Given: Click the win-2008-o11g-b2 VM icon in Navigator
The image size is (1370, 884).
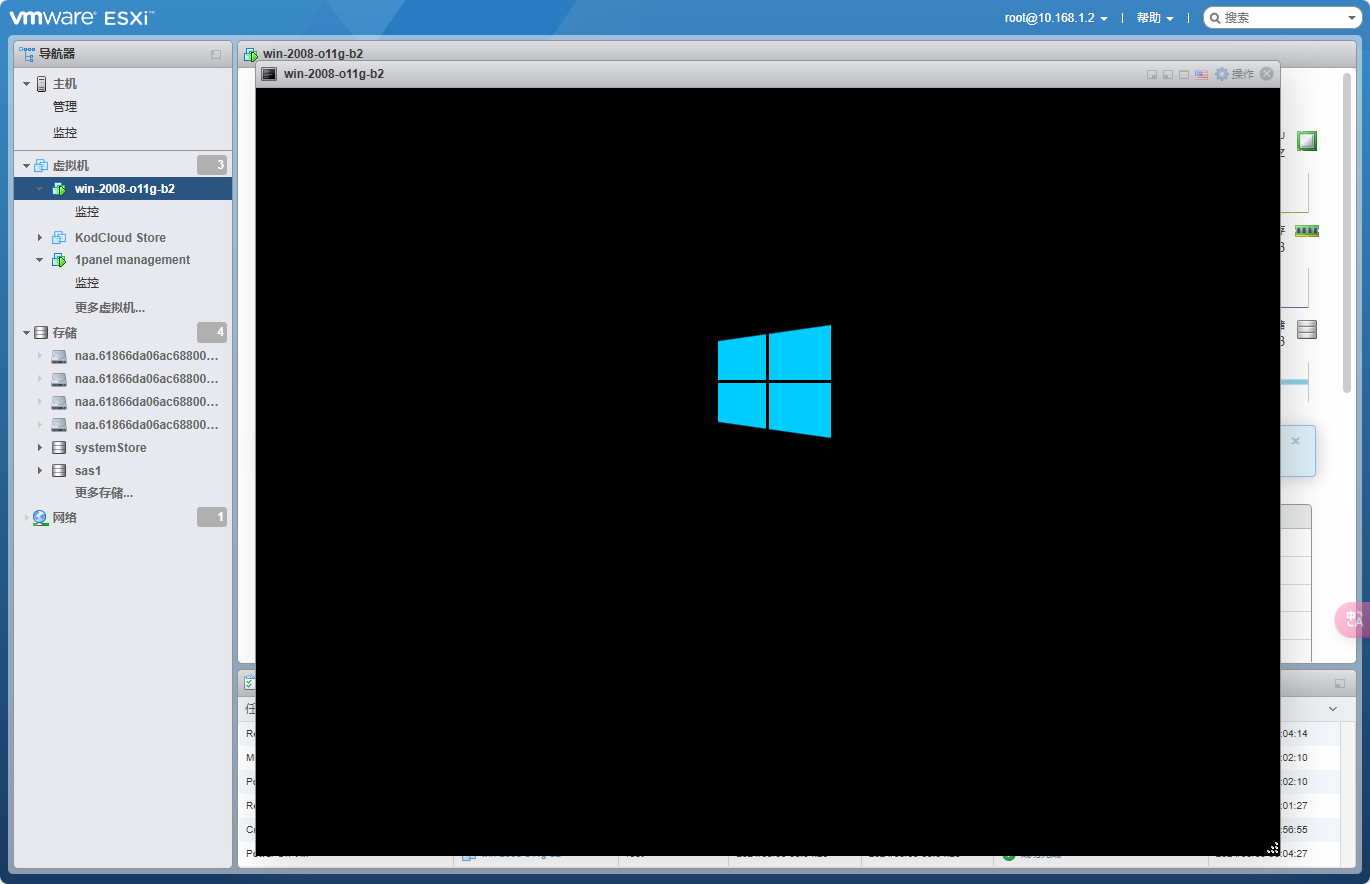Looking at the screenshot, I should pos(59,189).
